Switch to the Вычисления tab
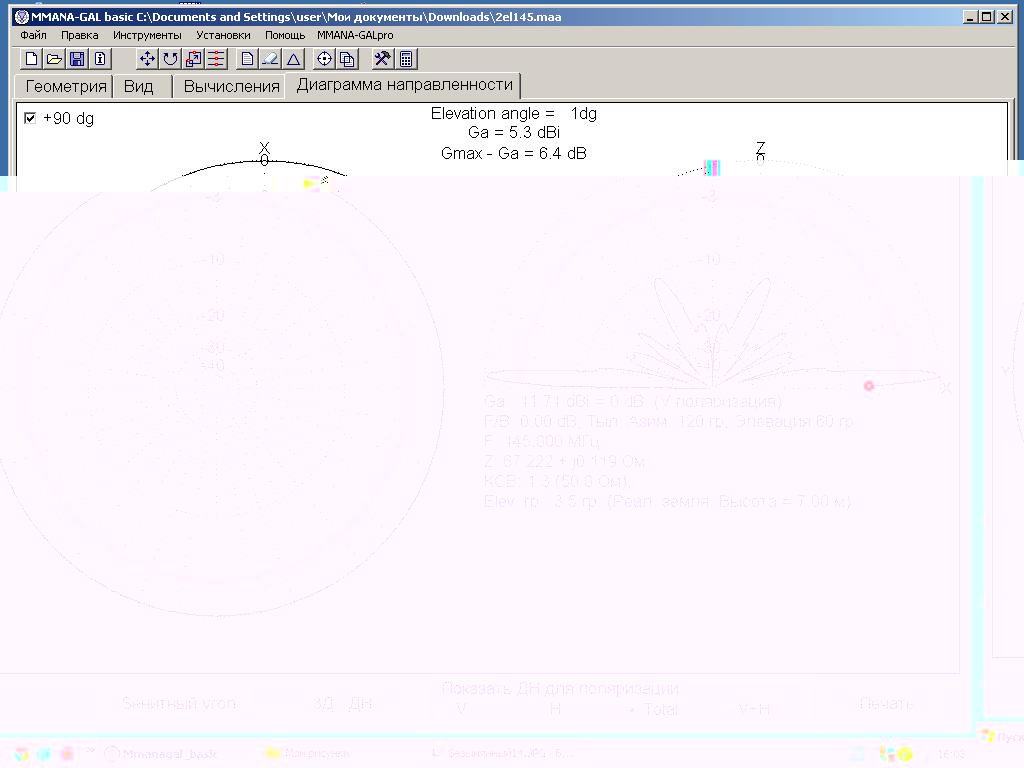Viewport: 1024px width, 768px height. pyautogui.click(x=231, y=86)
